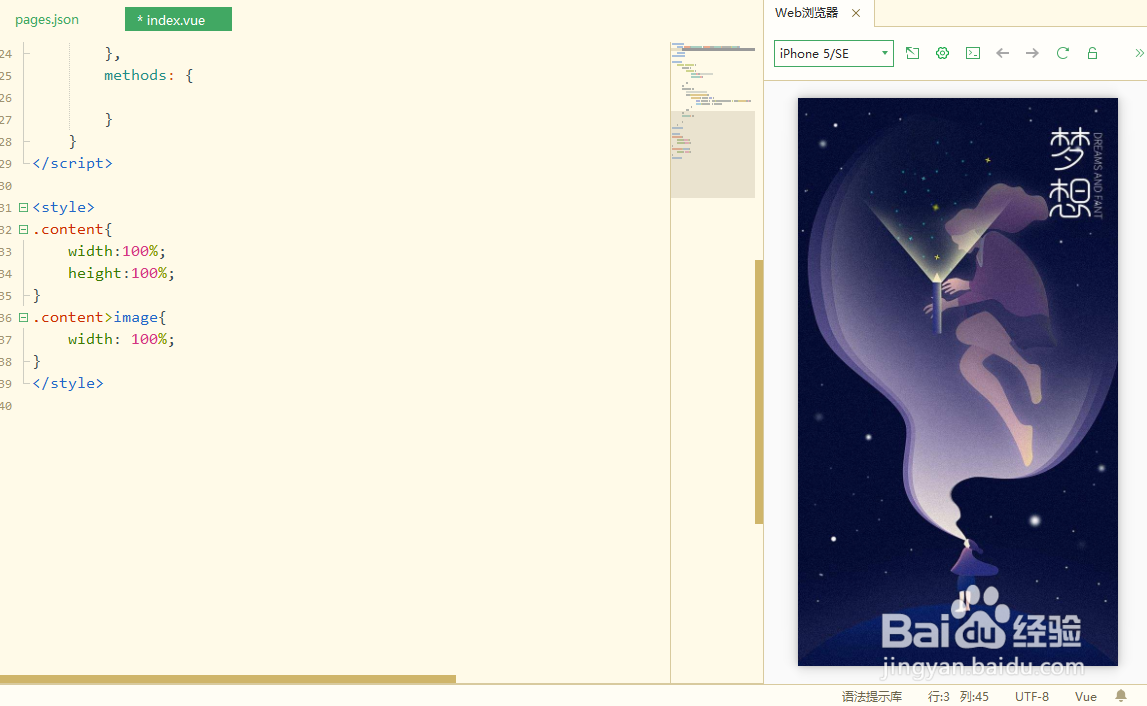The width and height of the screenshot is (1147, 706).
Task: Click the rotate-screen icon in browser toolbar
Action: pyautogui.click(x=912, y=53)
